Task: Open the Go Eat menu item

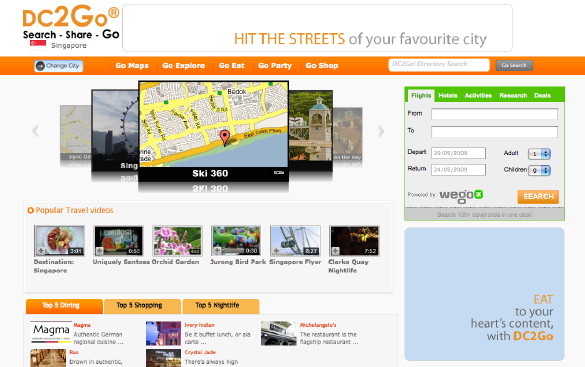Action: click(231, 66)
